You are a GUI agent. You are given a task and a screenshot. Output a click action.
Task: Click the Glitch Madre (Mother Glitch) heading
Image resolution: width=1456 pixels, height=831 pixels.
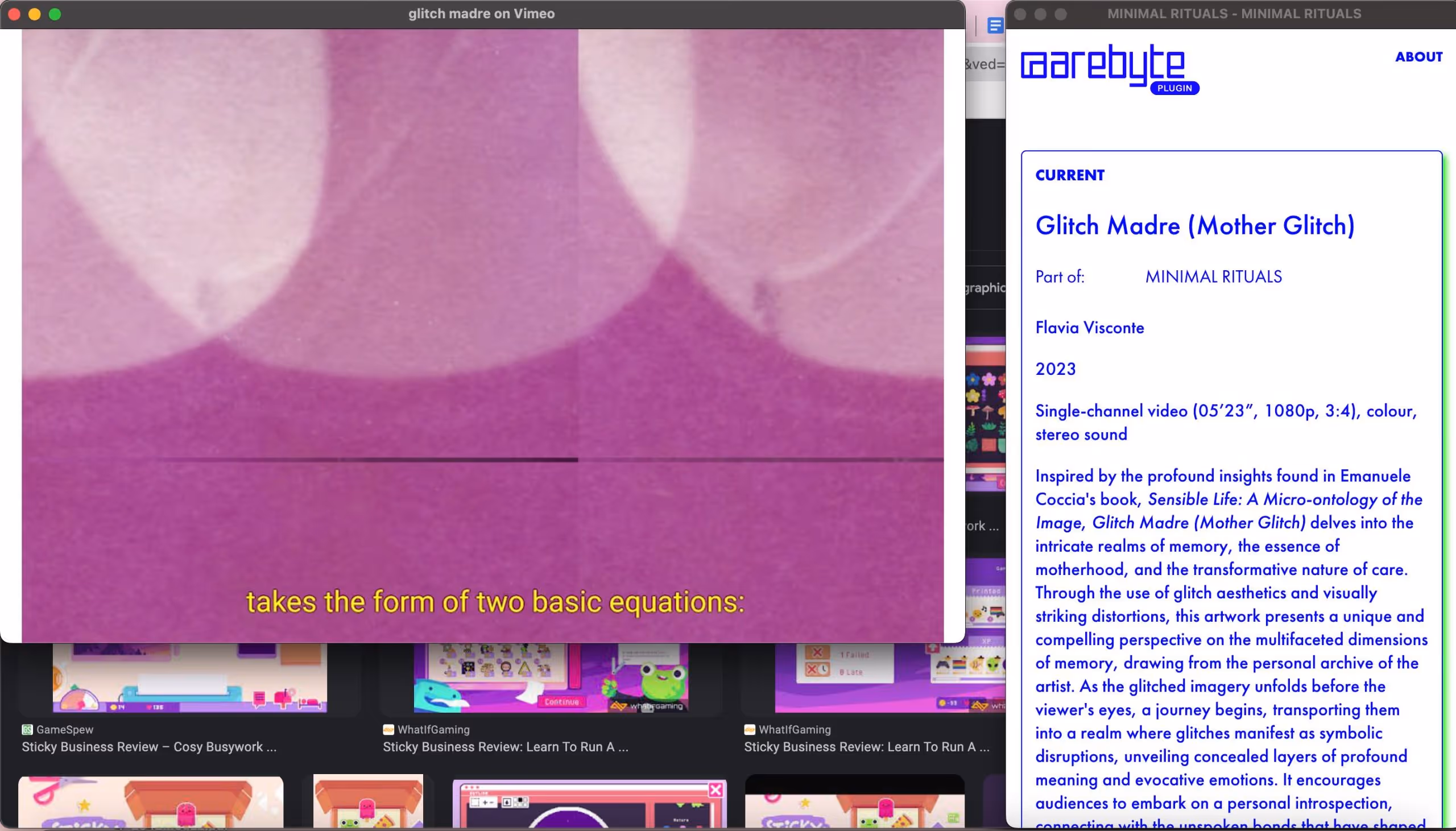1195,225
